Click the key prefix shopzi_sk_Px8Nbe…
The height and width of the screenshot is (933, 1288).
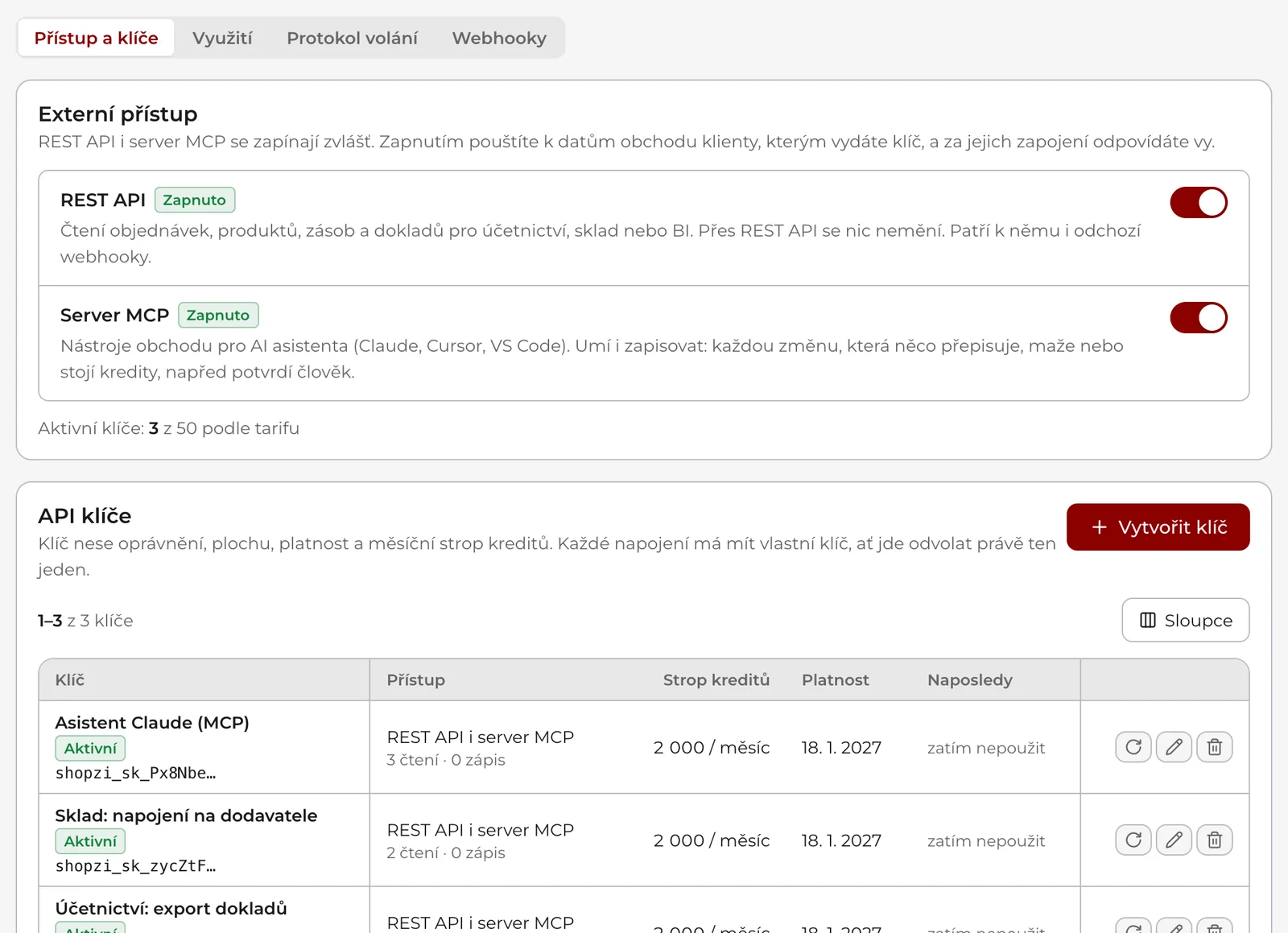[x=135, y=774]
